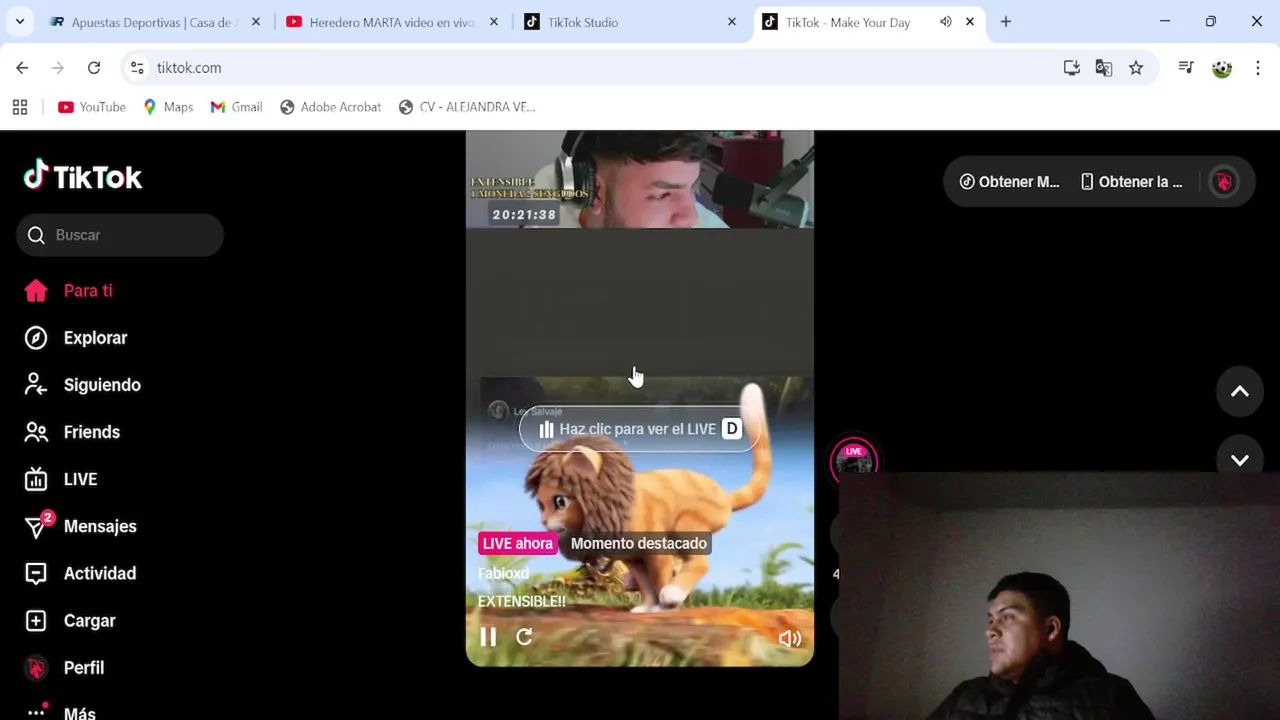The width and height of the screenshot is (1280, 720).
Task: Open the Adobe Acrobat bookmark
Action: 330,107
